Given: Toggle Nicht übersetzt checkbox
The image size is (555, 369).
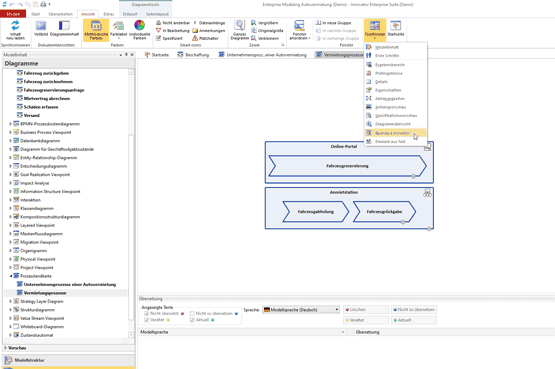Looking at the screenshot, I should tap(147, 313).
